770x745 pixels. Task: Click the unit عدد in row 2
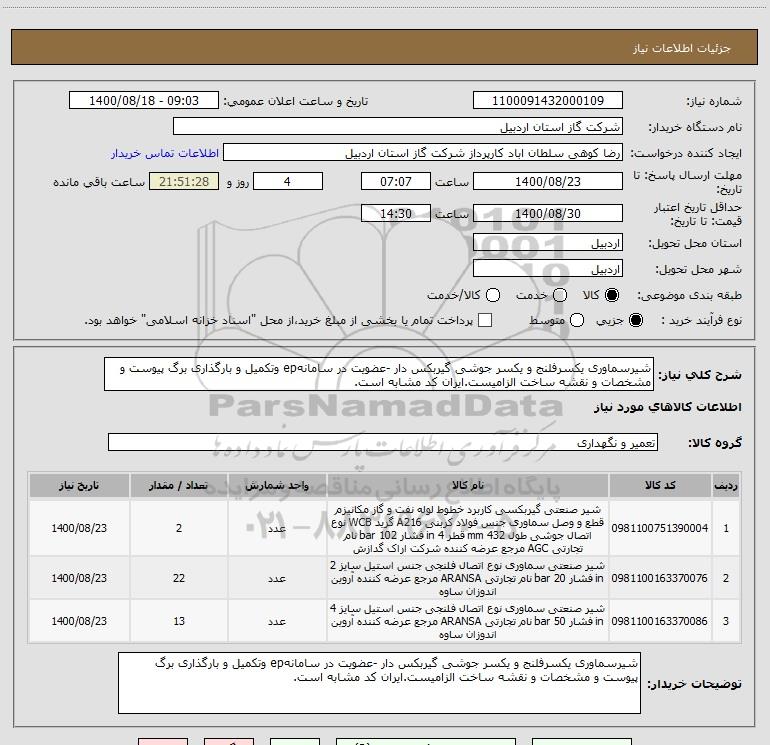click(277, 579)
